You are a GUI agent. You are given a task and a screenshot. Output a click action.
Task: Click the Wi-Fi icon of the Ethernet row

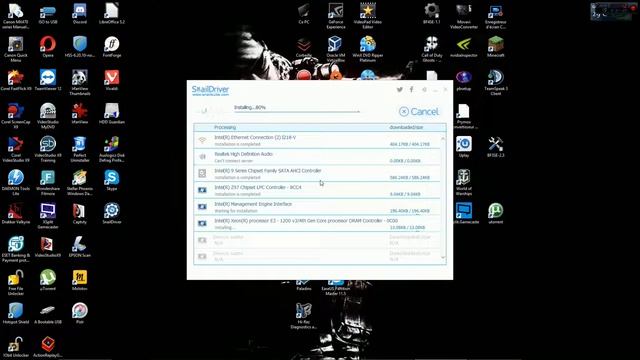point(202,140)
